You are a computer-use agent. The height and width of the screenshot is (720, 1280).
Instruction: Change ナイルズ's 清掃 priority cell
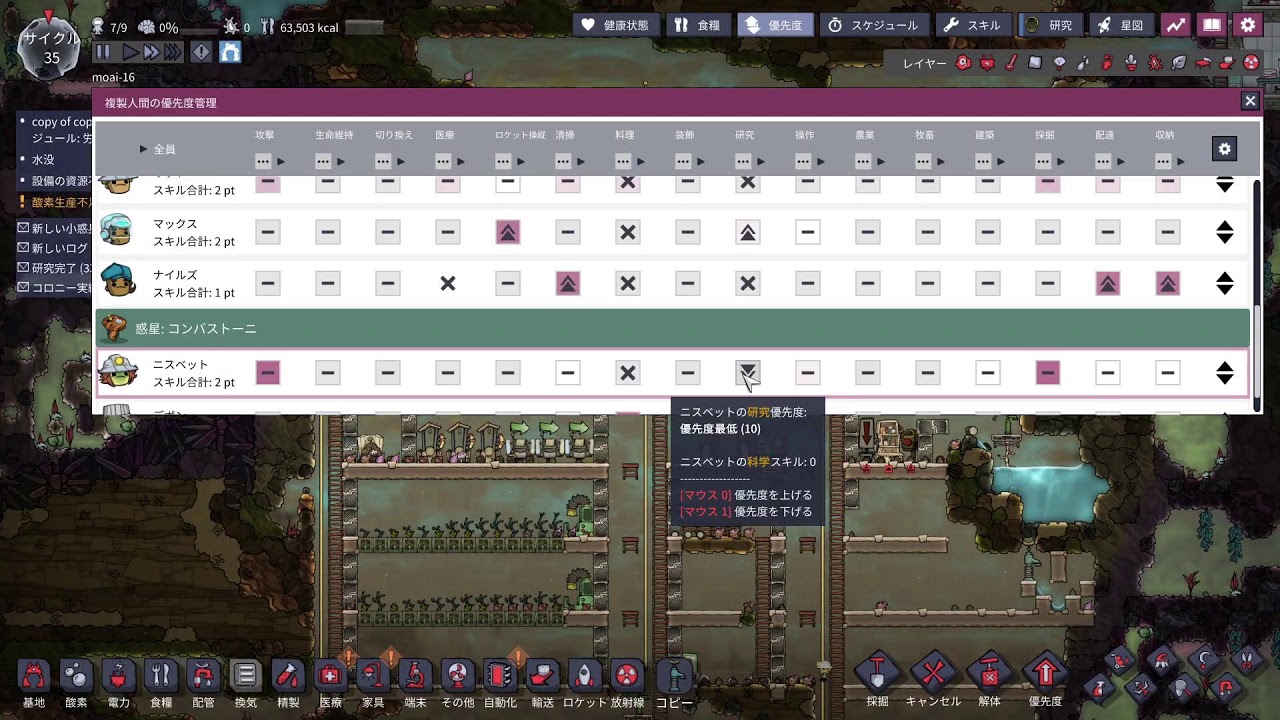[x=568, y=283]
